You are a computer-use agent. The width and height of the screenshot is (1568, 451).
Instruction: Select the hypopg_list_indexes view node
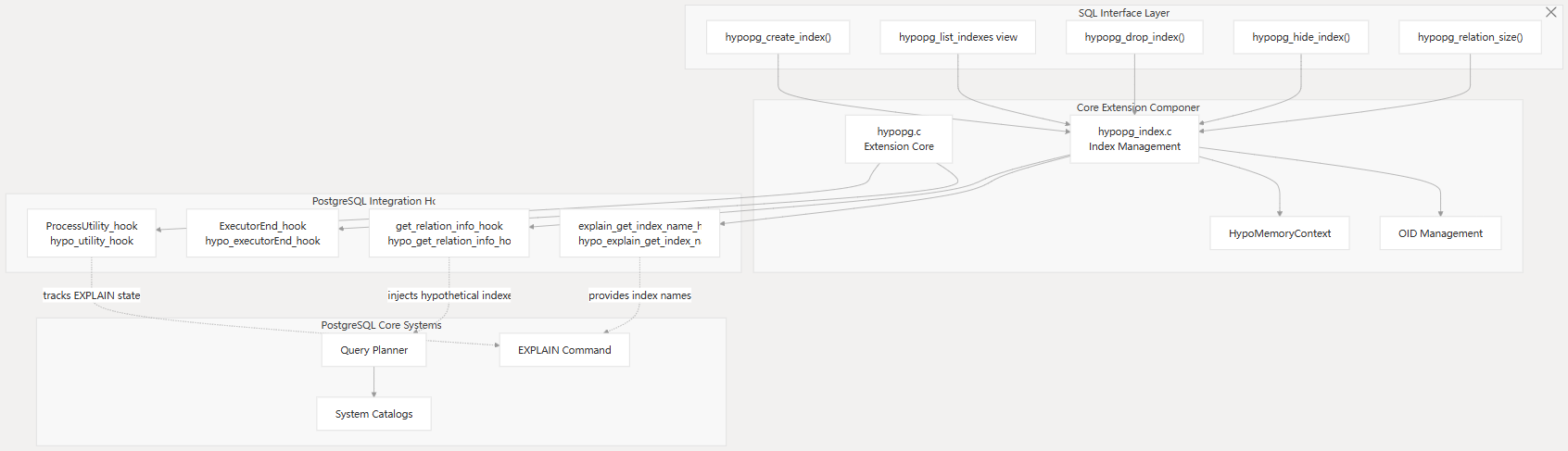coord(957,37)
